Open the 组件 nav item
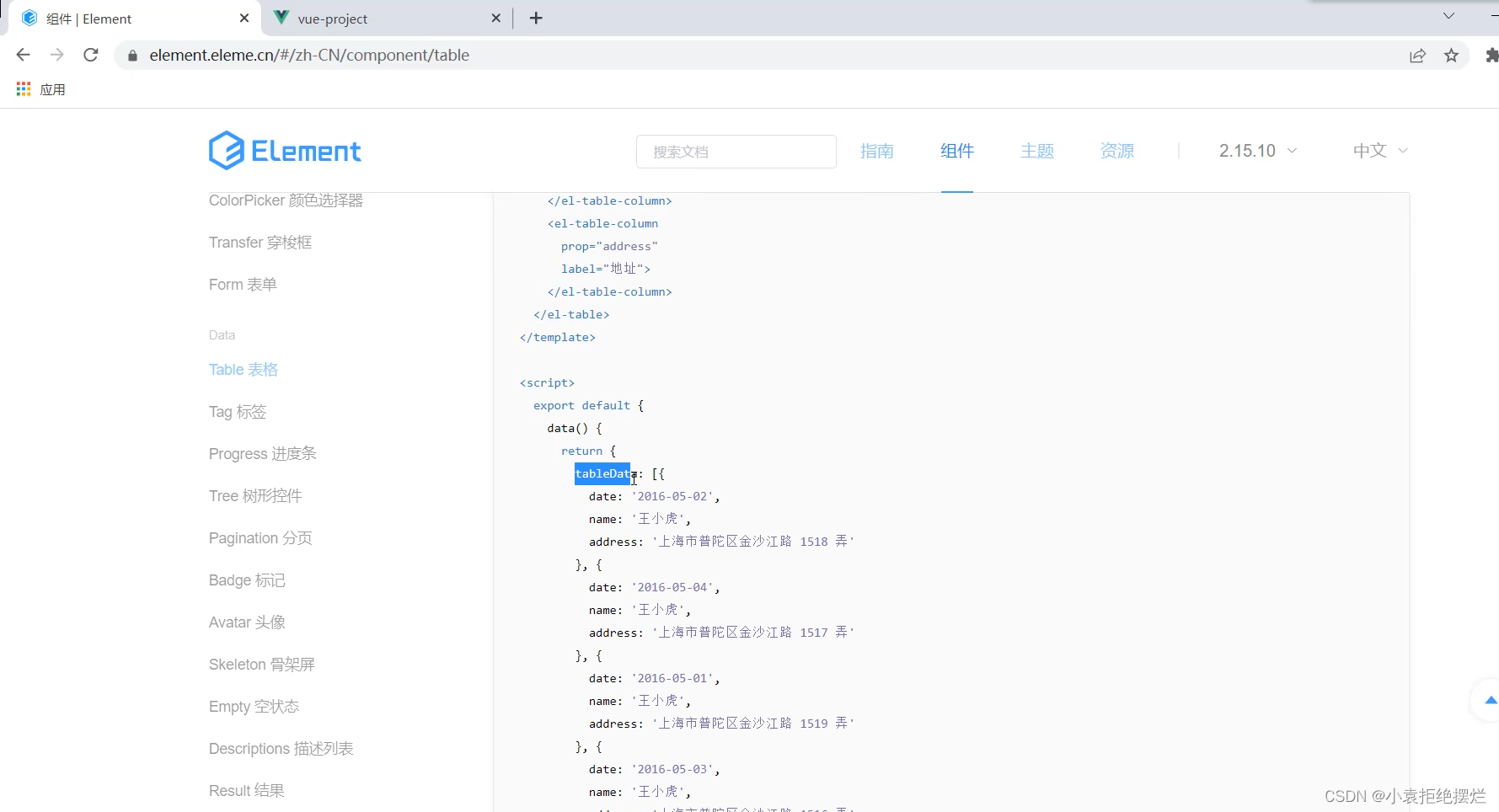The height and width of the screenshot is (812, 1499). click(957, 151)
